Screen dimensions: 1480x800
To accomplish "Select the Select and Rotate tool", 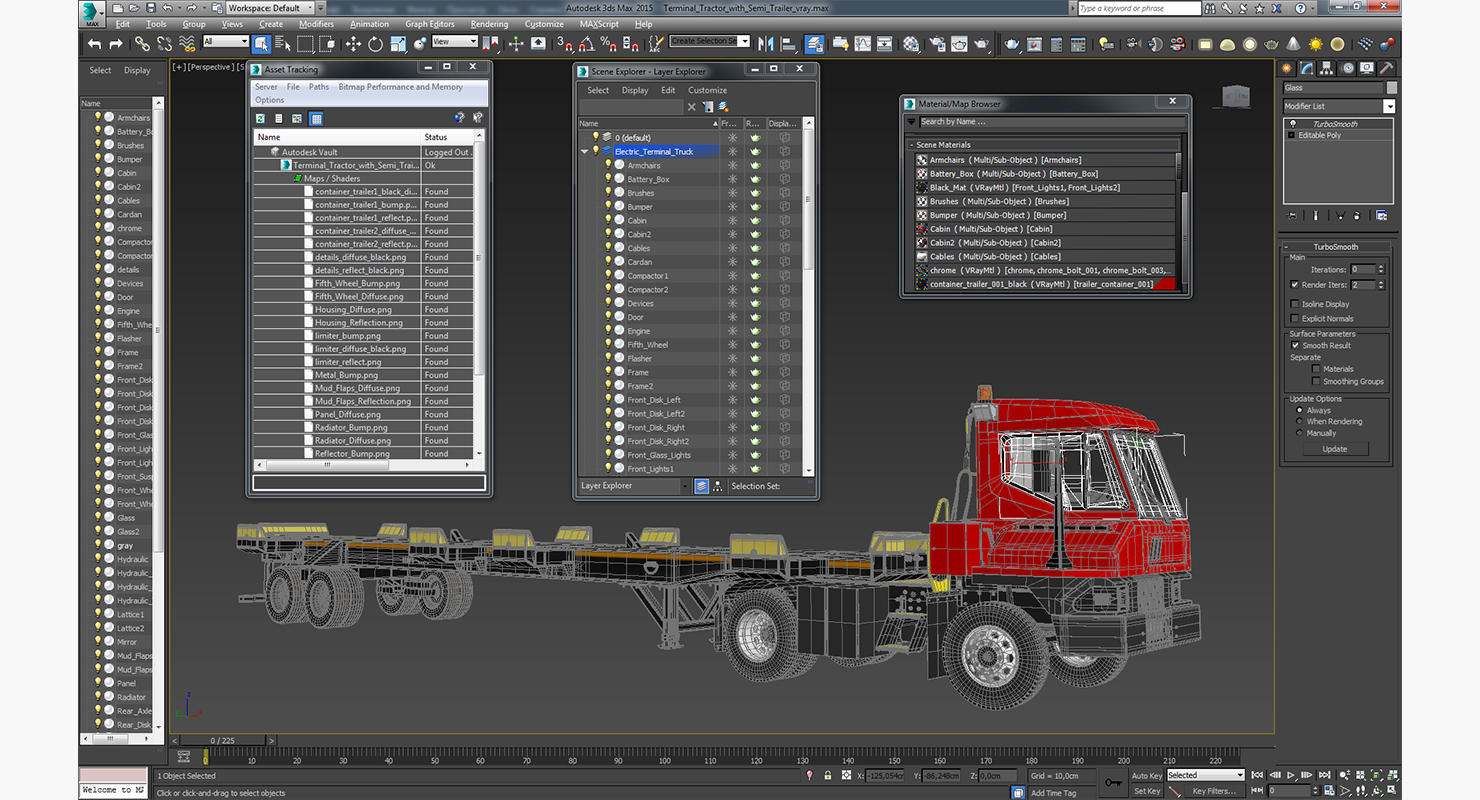I will (x=375, y=44).
